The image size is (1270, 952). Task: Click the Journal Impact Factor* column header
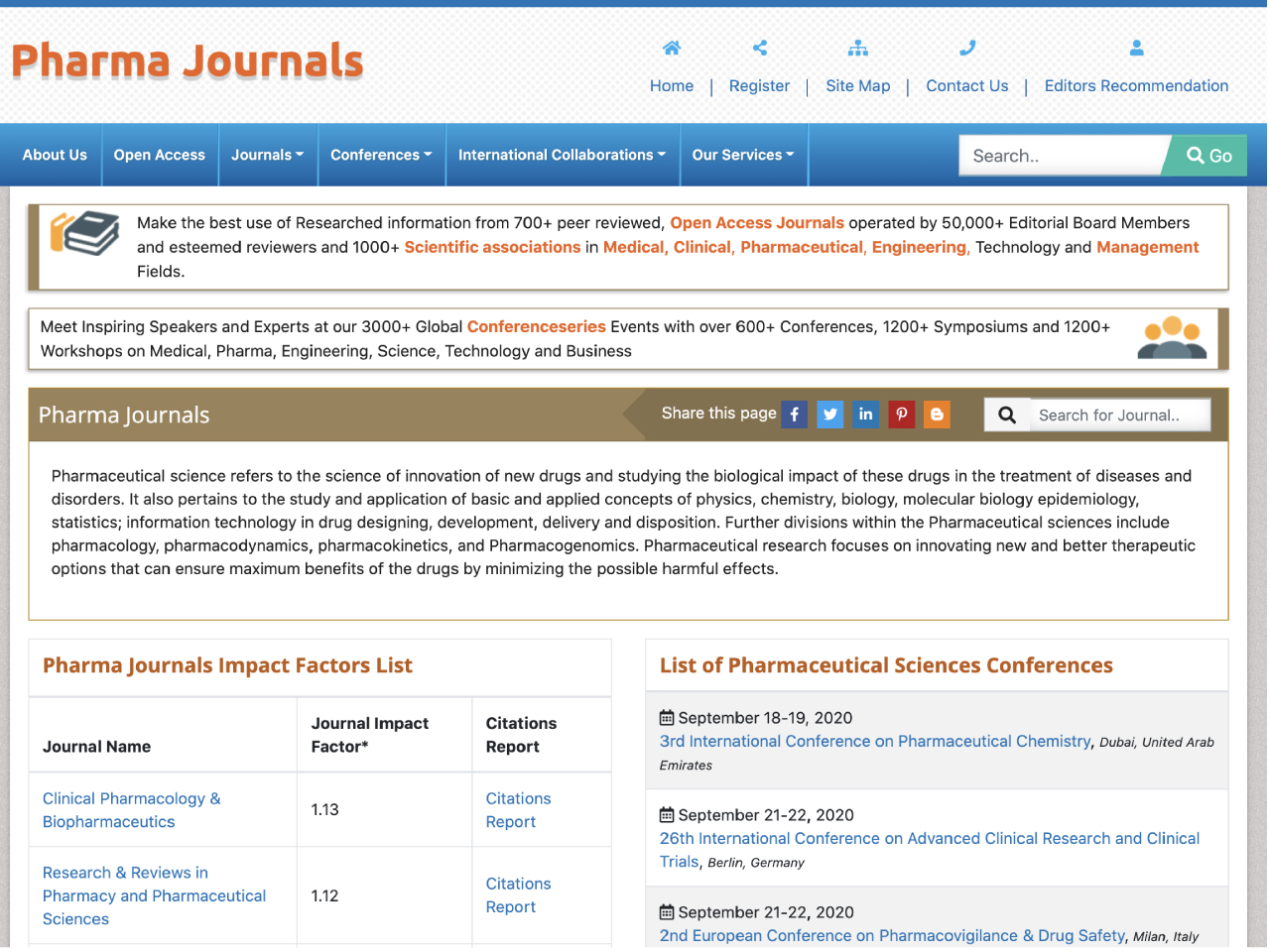tap(370, 735)
